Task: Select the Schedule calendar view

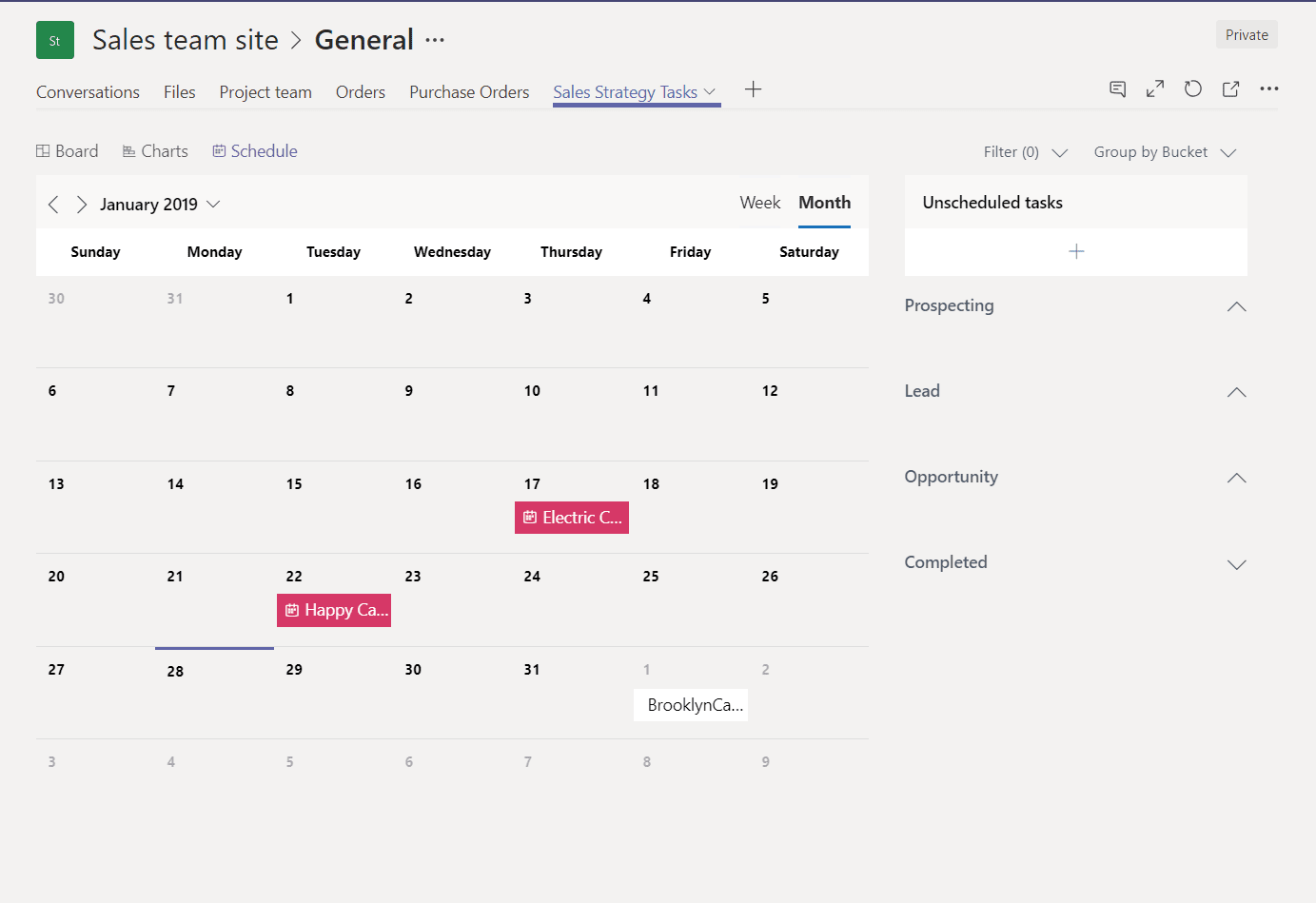Action: click(x=254, y=150)
